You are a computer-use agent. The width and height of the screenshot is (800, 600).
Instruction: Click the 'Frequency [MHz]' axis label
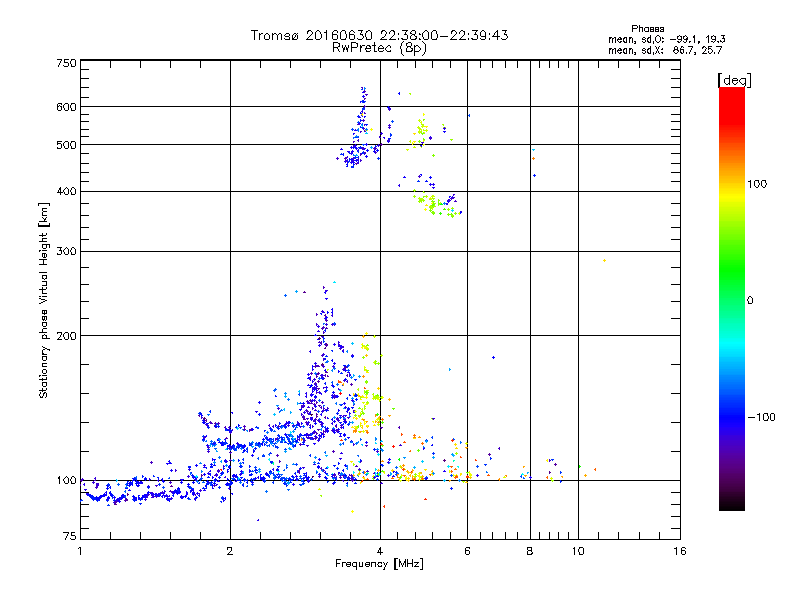[379, 564]
